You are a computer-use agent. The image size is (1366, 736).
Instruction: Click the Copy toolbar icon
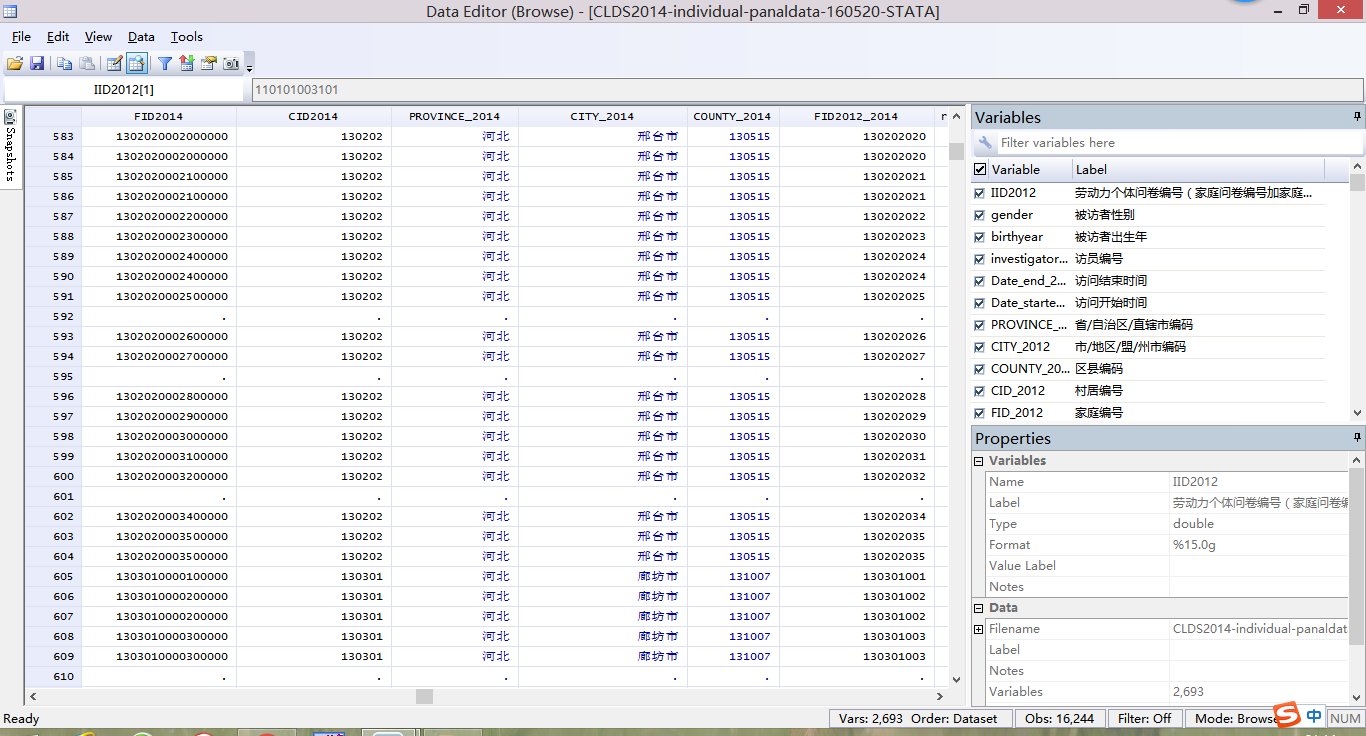pos(64,63)
